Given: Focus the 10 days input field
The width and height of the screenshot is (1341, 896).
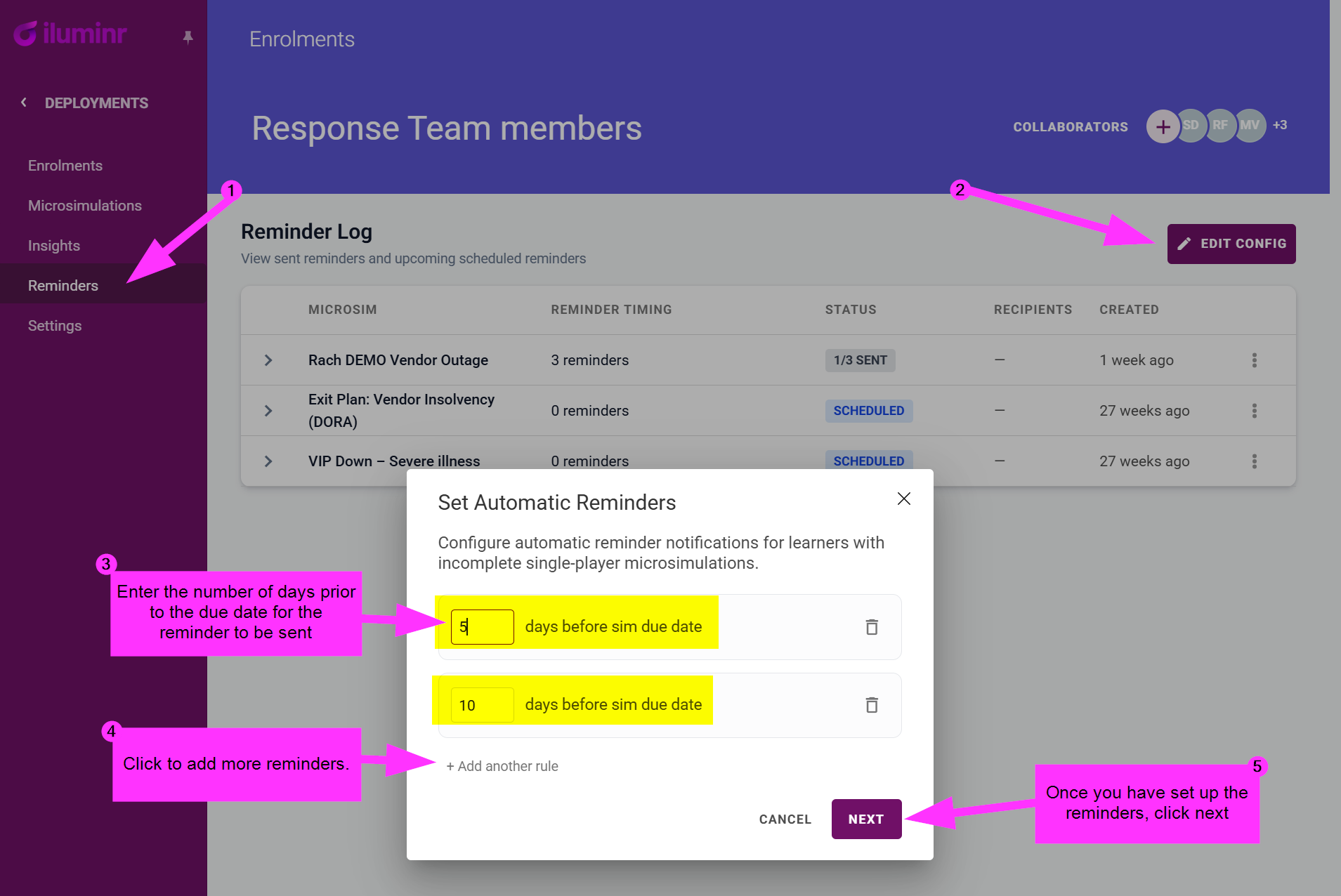Looking at the screenshot, I should [482, 705].
